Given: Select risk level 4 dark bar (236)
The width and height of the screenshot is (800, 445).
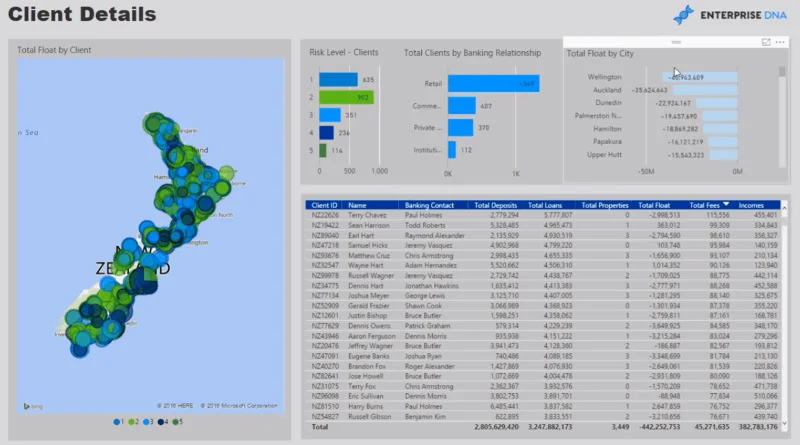Looking at the screenshot, I should 327,133.
